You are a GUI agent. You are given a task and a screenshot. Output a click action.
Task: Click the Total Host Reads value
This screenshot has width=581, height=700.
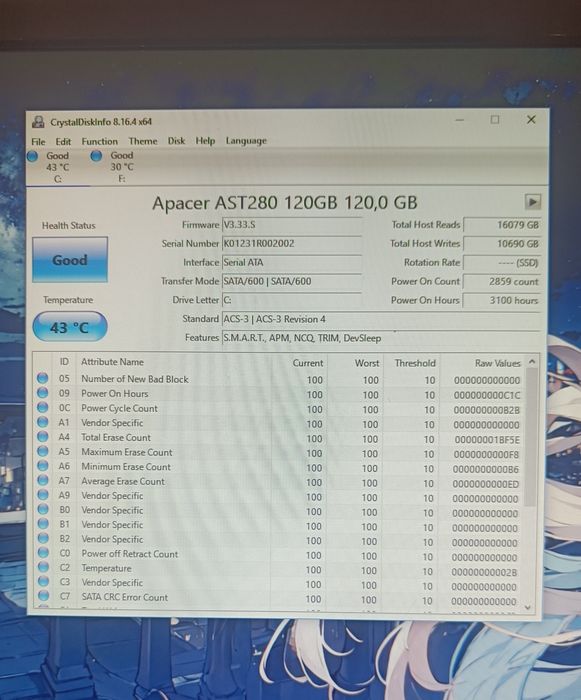tap(502, 225)
